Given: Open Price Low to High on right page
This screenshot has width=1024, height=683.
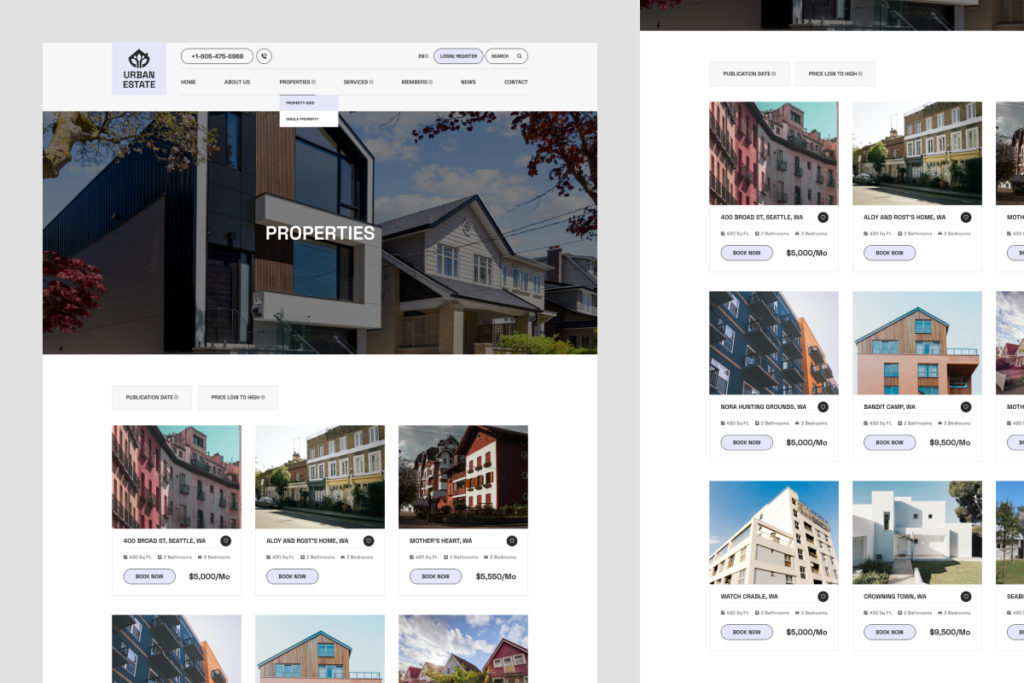Looking at the screenshot, I should tap(835, 74).
